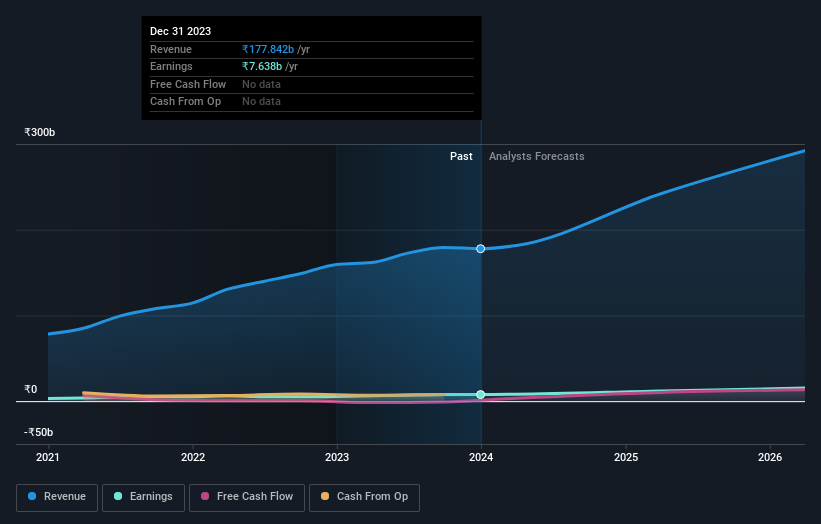The image size is (821, 524).
Task: Click Free Cash Flow row in tooltip
Action: [312, 84]
